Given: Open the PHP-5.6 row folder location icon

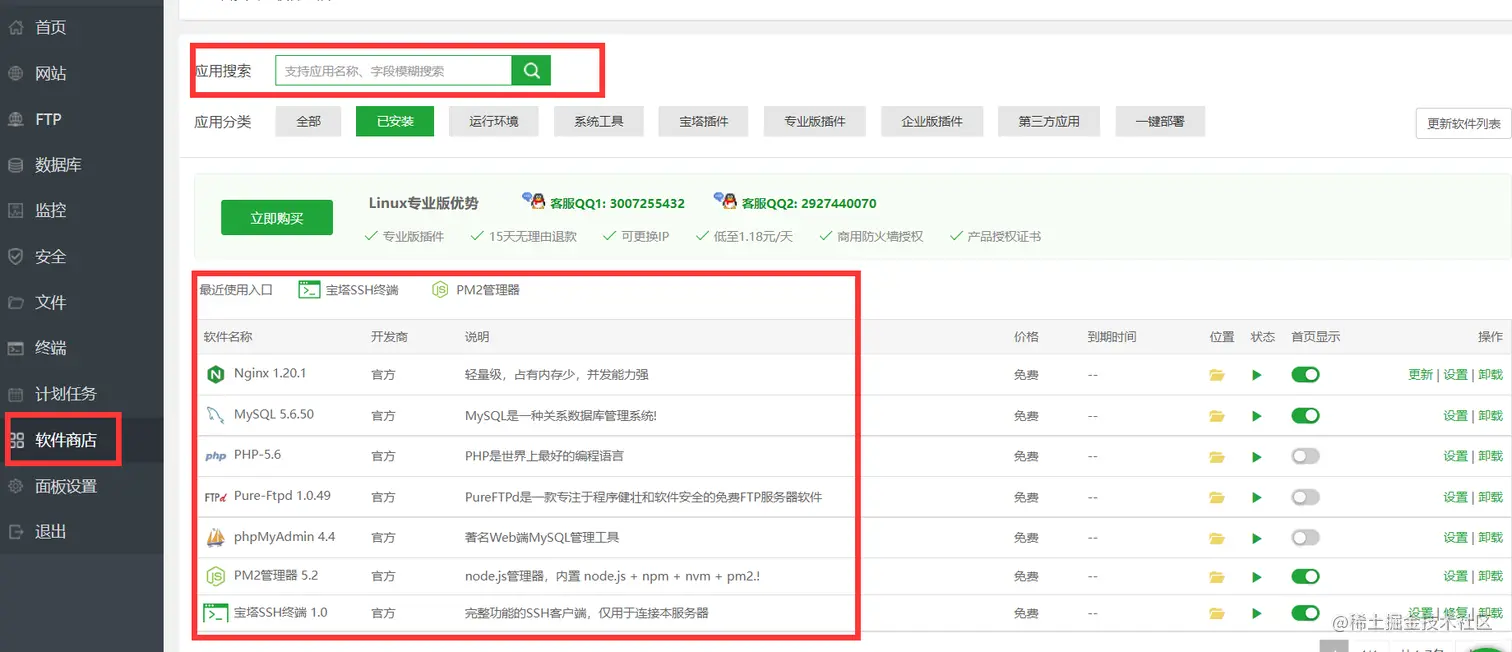Looking at the screenshot, I should [x=1217, y=457].
